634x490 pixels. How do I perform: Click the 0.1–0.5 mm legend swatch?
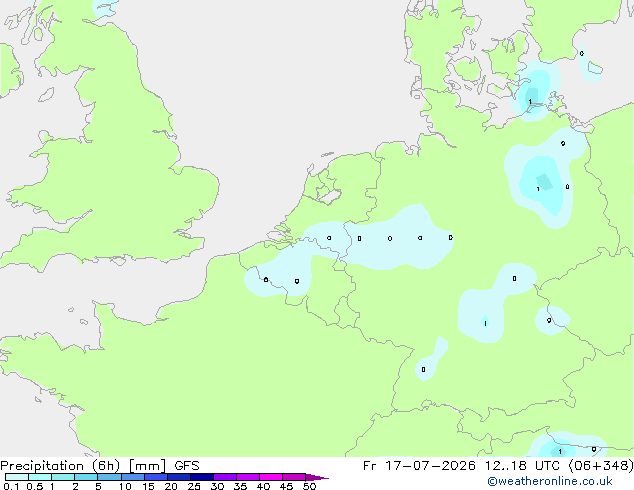pyautogui.click(x=17, y=477)
